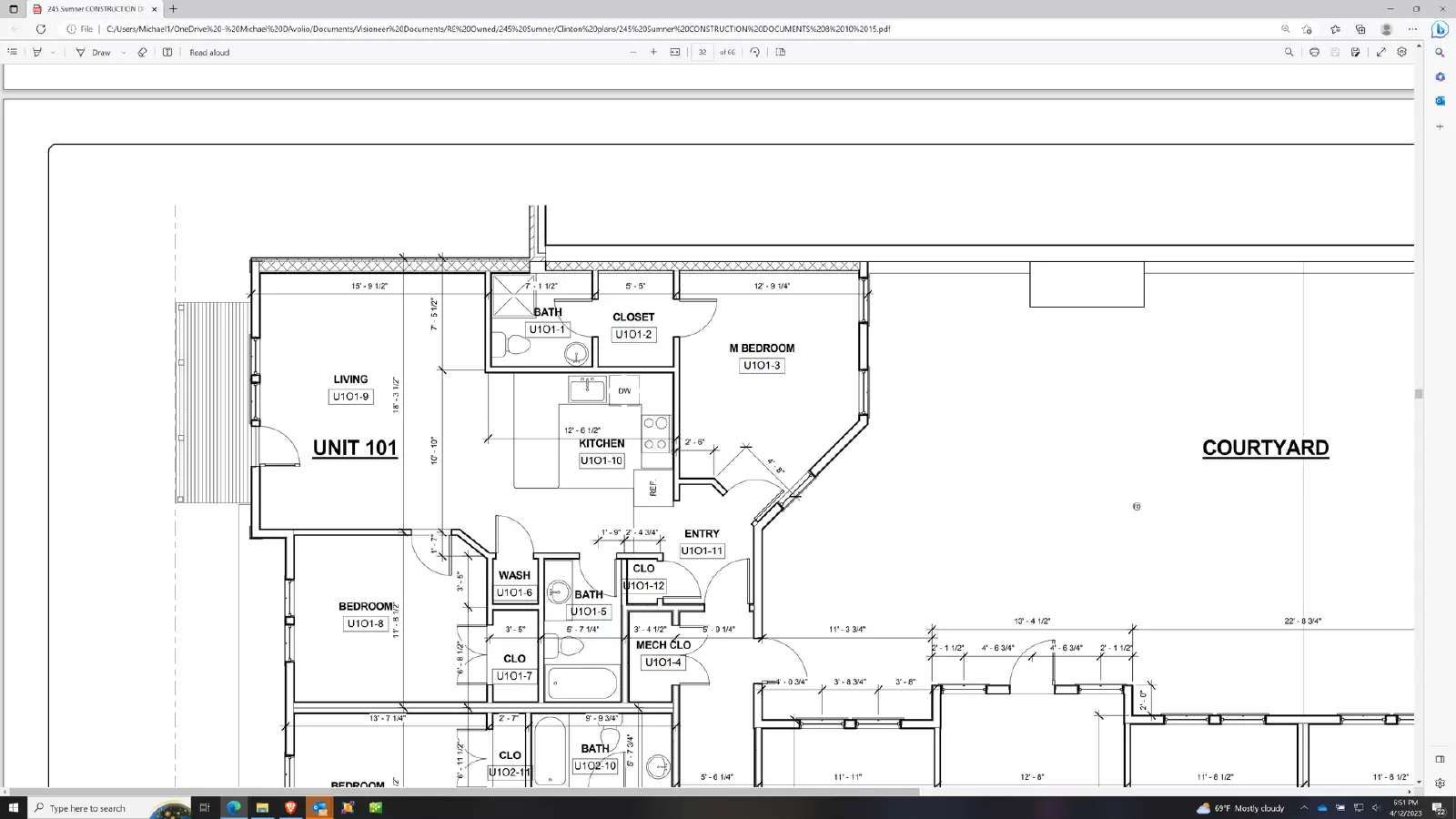The width and height of the screenshot is (1456, 819).
Task: Open Edge Settings and more menu
Action: [x=1412, y=28]
